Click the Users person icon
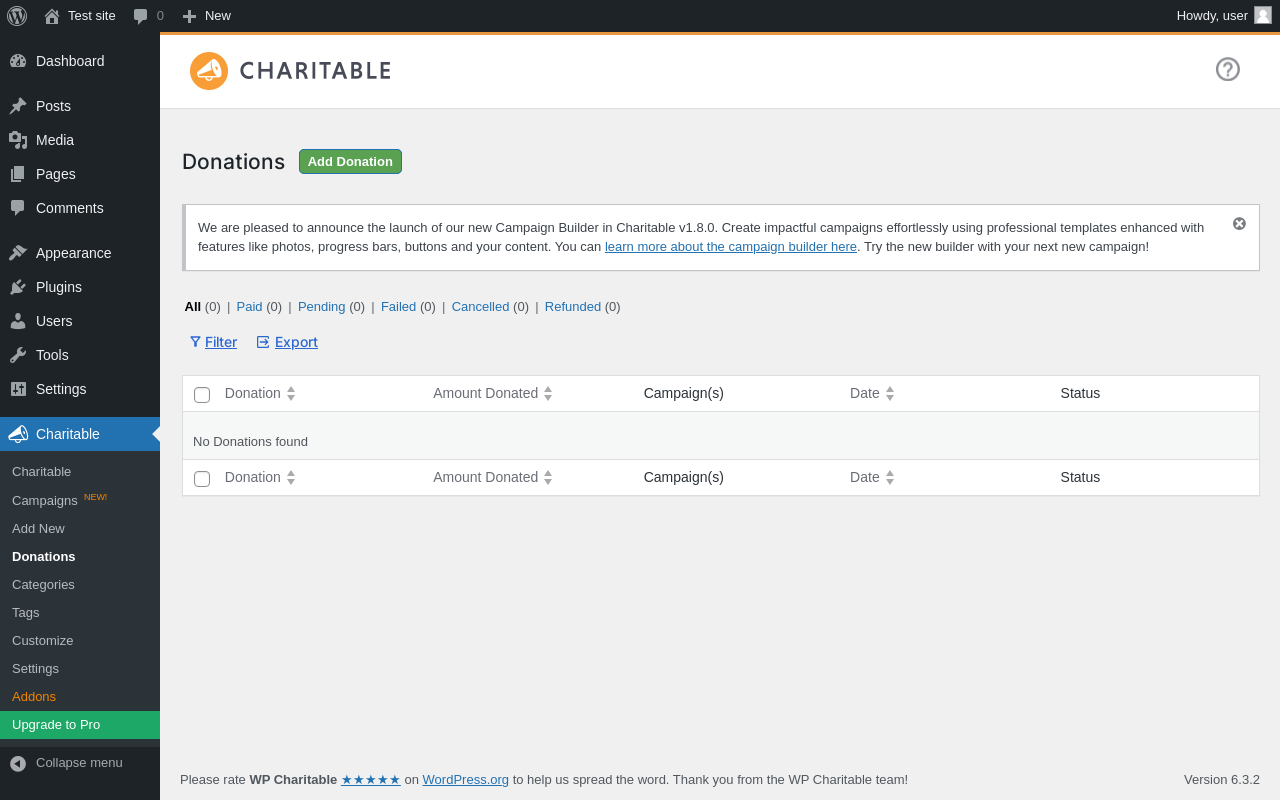This screenshot has width=1280, height=800. 18,321
